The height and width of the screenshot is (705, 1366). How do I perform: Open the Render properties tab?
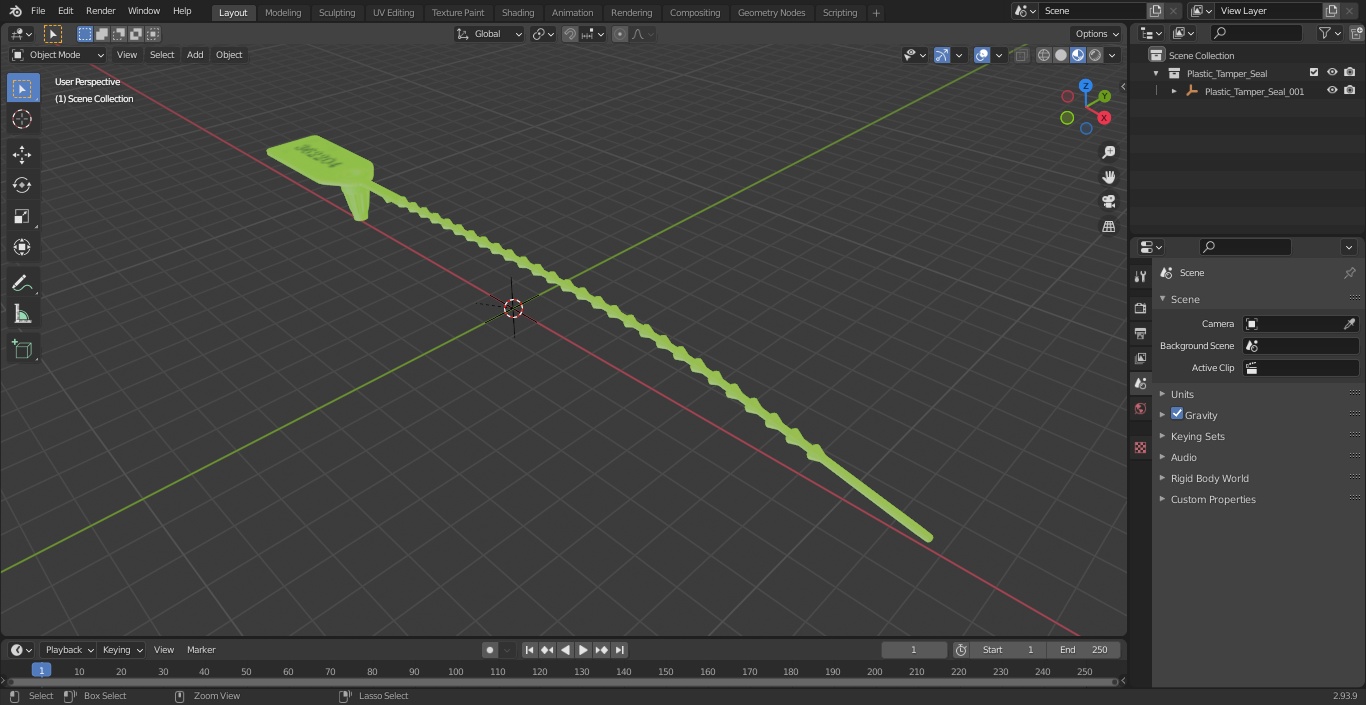pyautogui.click(x=1140, y=308)
